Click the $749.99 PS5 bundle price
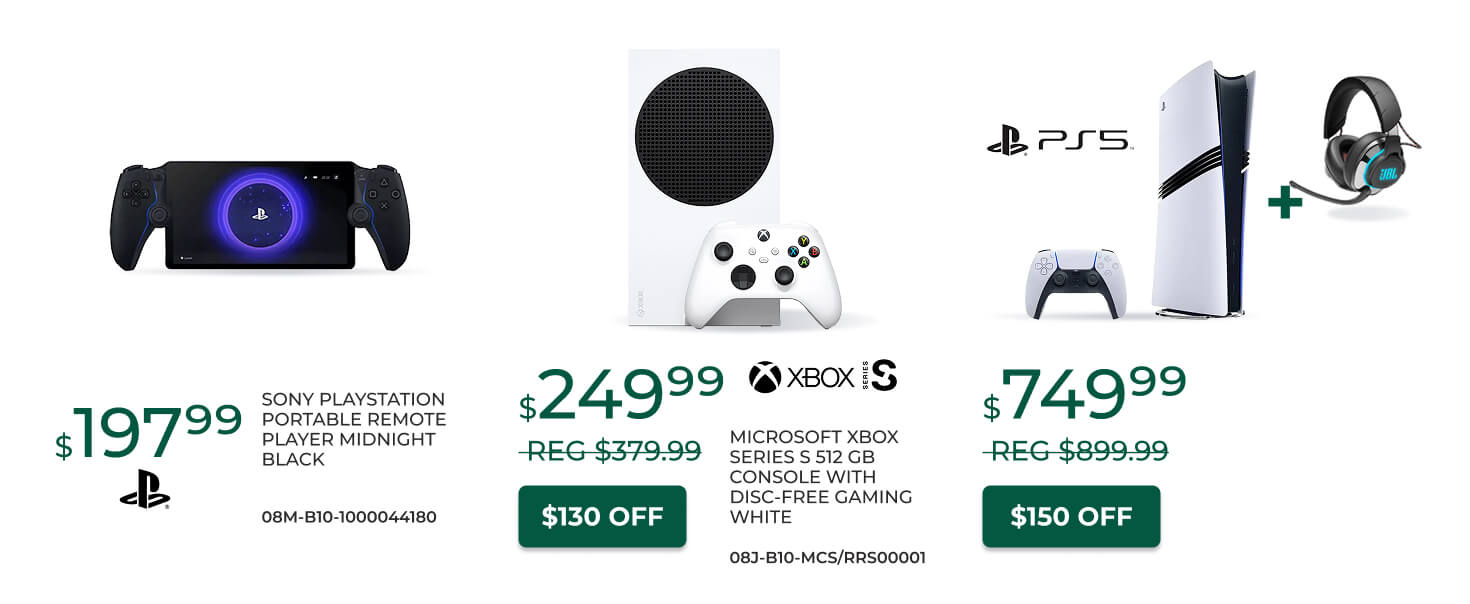Screen dimensions: 1470x604 pyautogui.click(x=1084, y=393)
